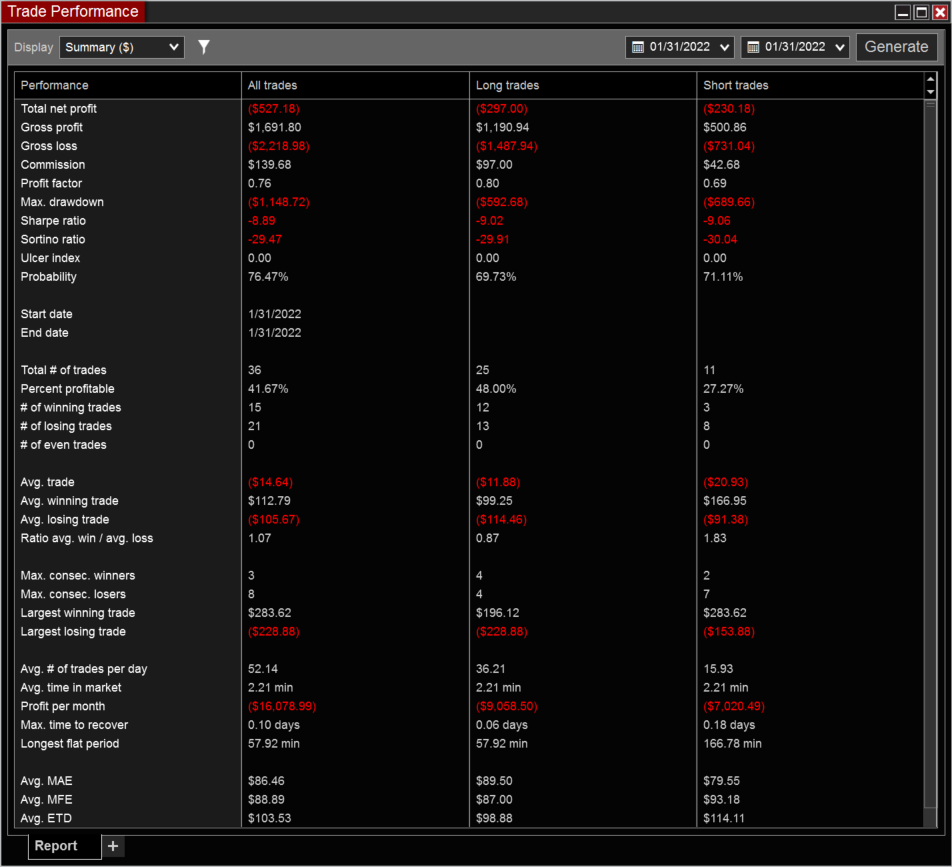Click the Largest losing trade label

73,631
